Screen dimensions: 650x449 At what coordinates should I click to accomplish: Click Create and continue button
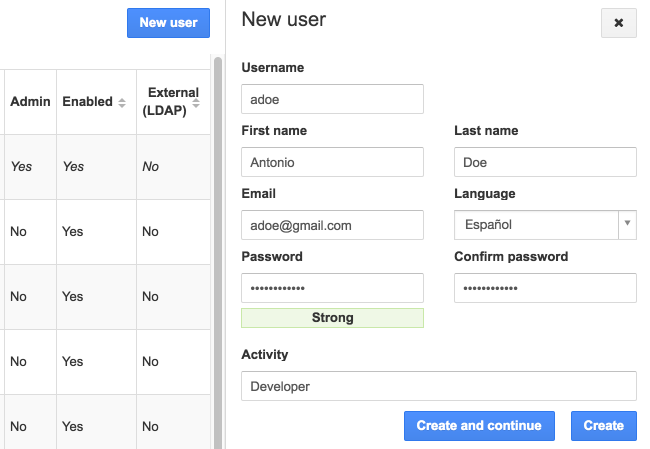pos(479,425)
